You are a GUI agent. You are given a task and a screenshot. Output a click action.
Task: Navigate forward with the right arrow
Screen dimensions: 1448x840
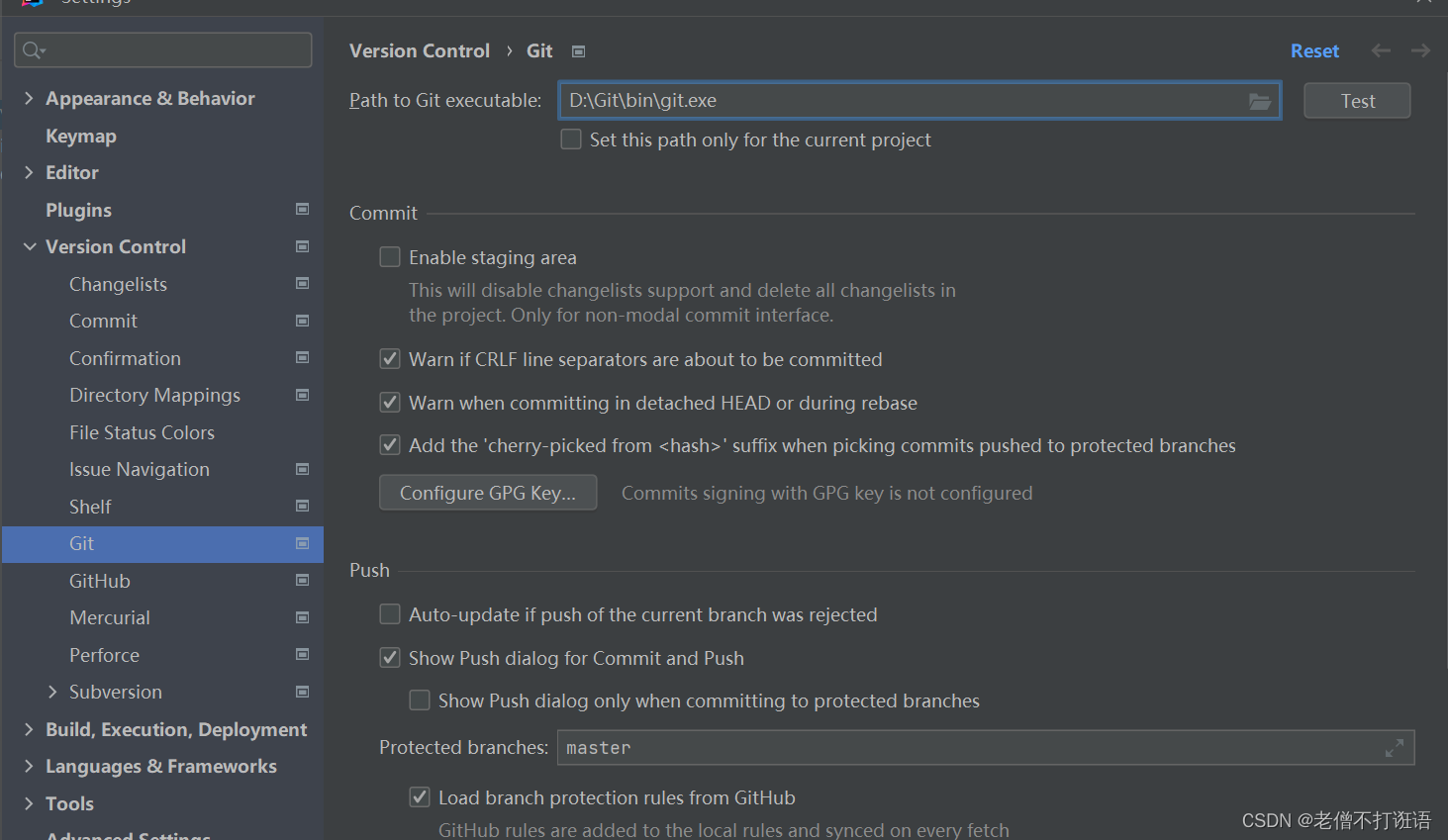coord(1420,50)
